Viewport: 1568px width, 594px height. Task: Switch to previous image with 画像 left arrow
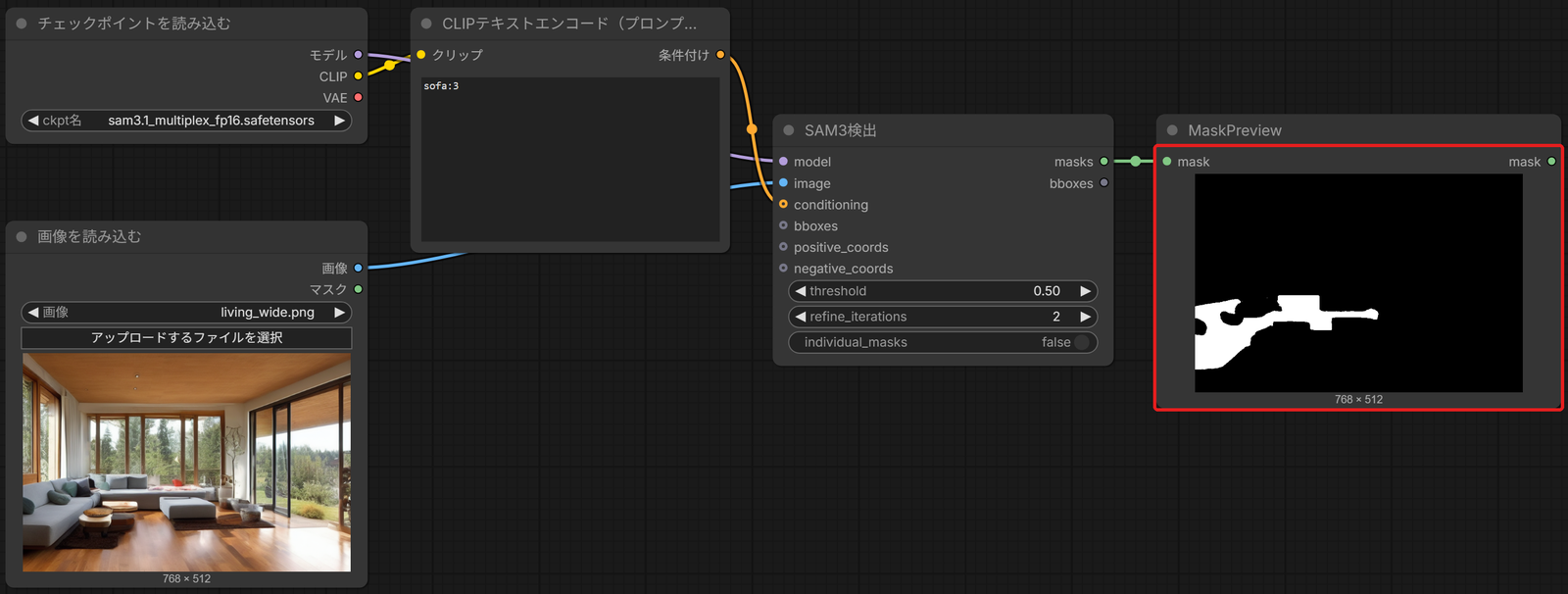(x=33, y=313)
